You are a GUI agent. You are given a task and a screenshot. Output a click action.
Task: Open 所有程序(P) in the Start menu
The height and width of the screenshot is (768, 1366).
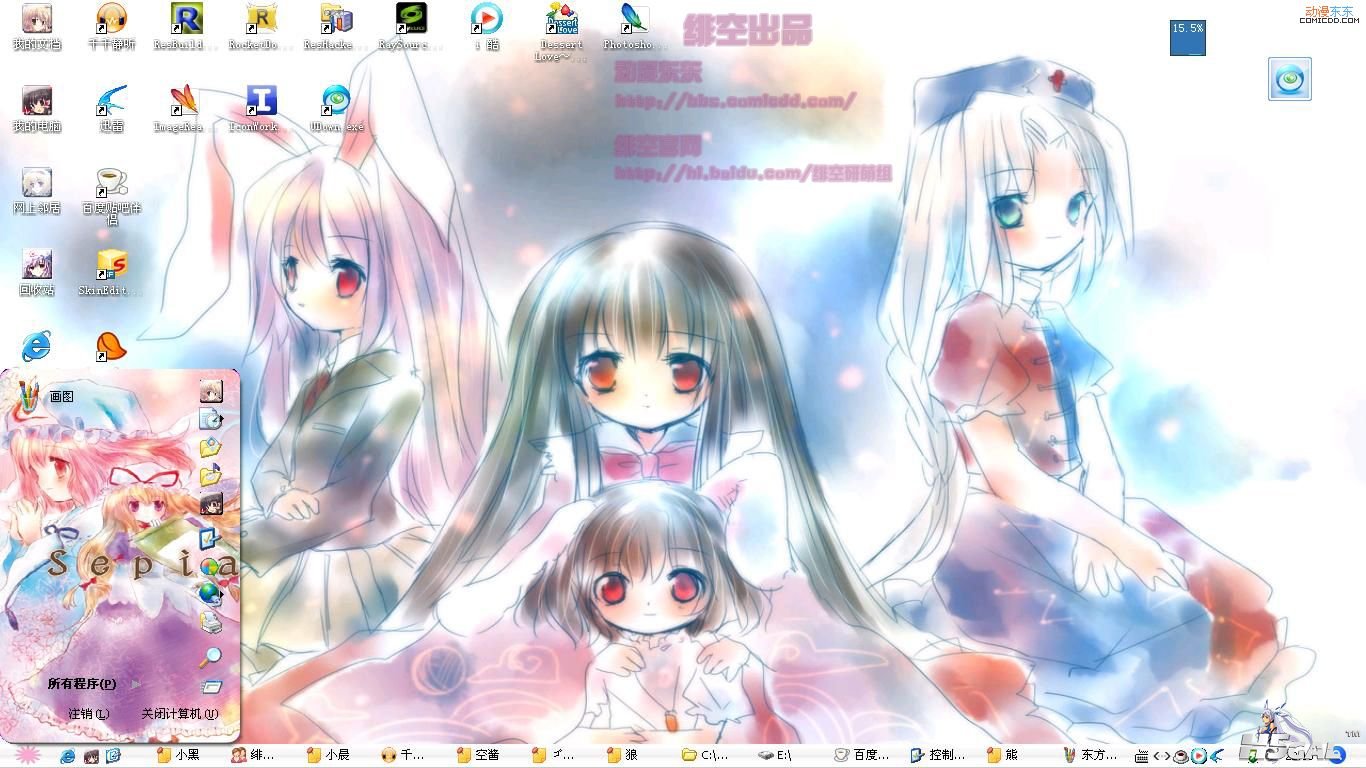coord(82,684)
